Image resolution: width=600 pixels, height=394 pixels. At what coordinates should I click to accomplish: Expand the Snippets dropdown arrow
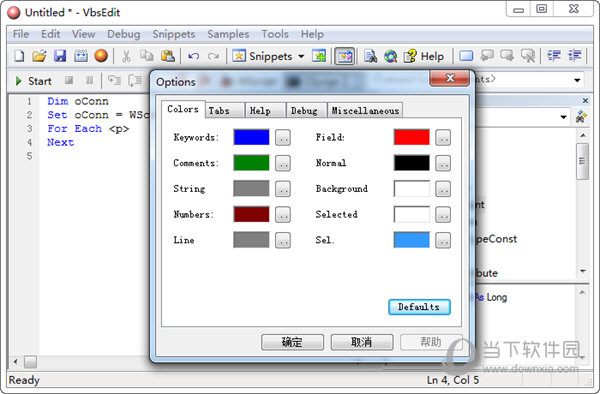click(302, 57)
